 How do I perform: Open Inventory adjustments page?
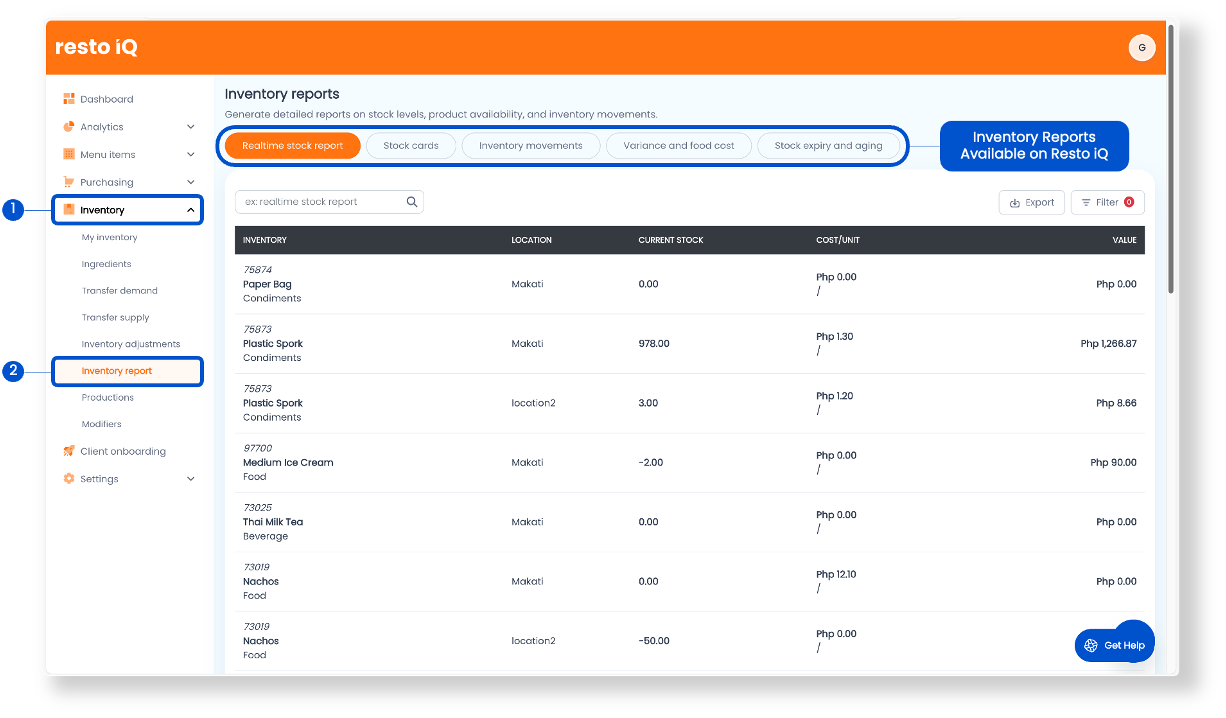(x=131, y=344)
